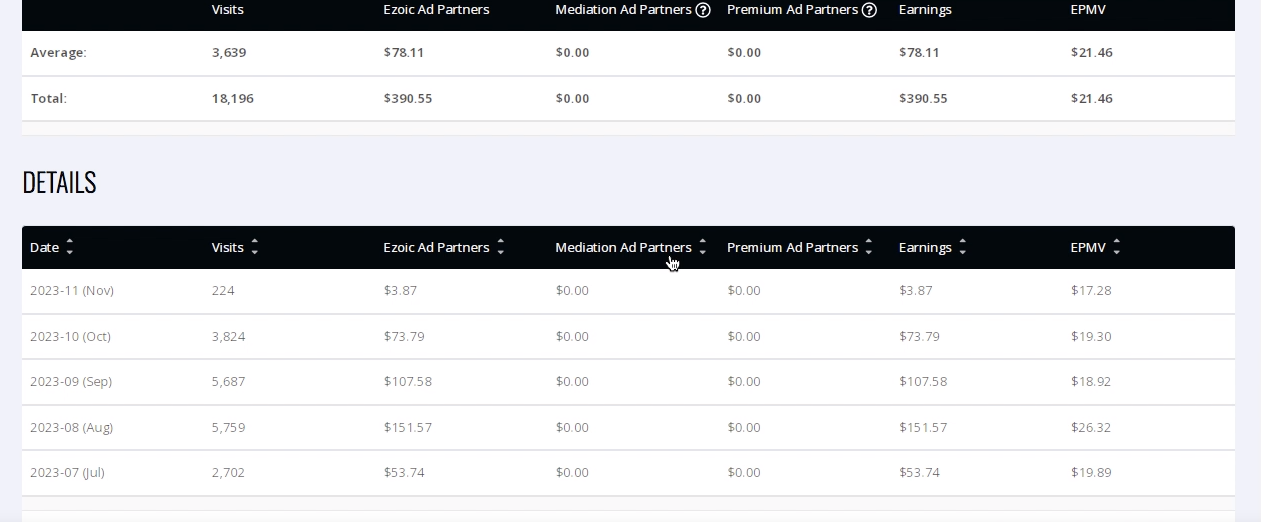The width and height of the screenshot is (1261, 522).
Task: Select the 2023-07 (Jul) row date
Action: pos(67,472)
